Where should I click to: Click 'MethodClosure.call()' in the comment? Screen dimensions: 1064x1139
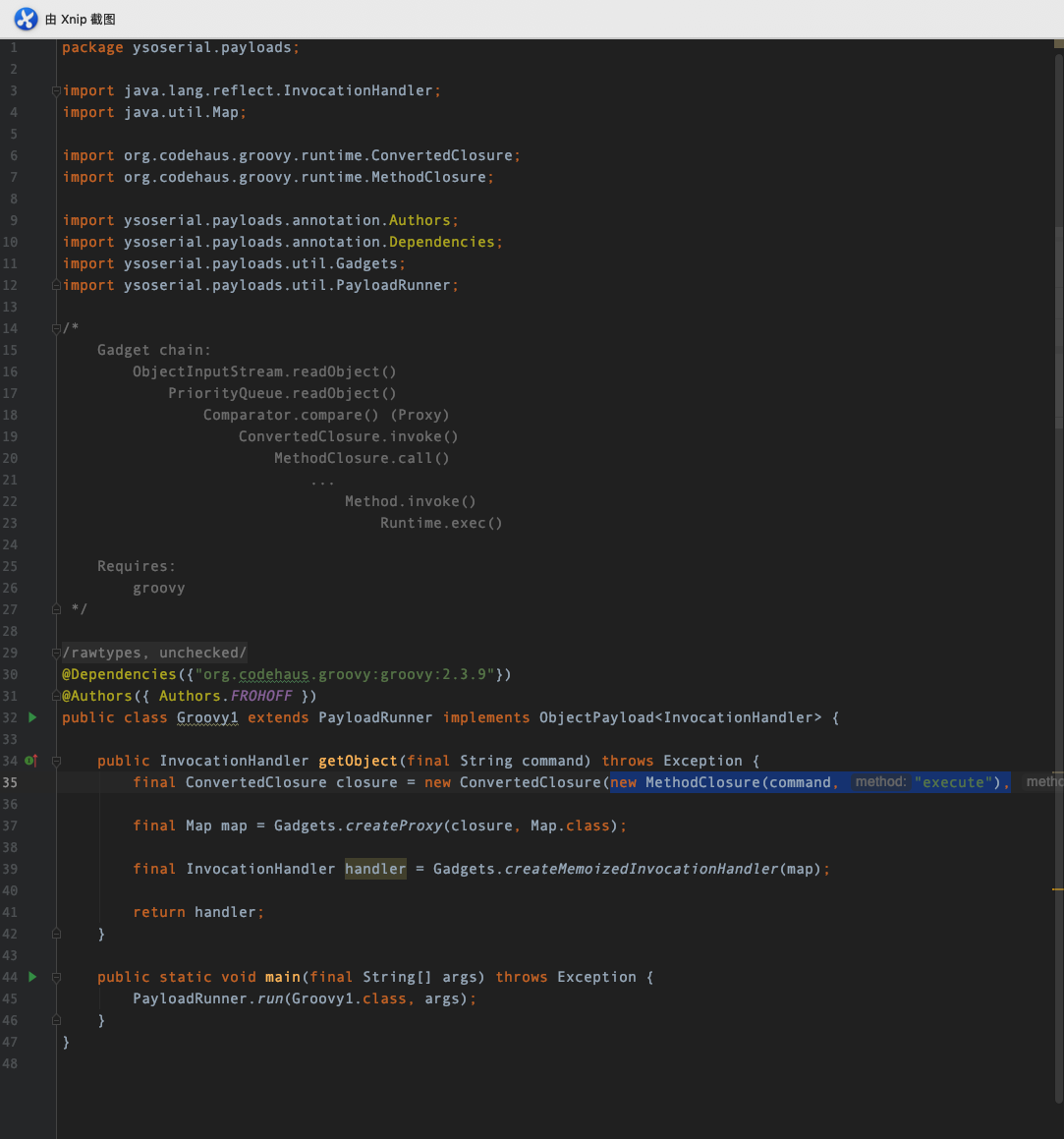coord(362,458)
